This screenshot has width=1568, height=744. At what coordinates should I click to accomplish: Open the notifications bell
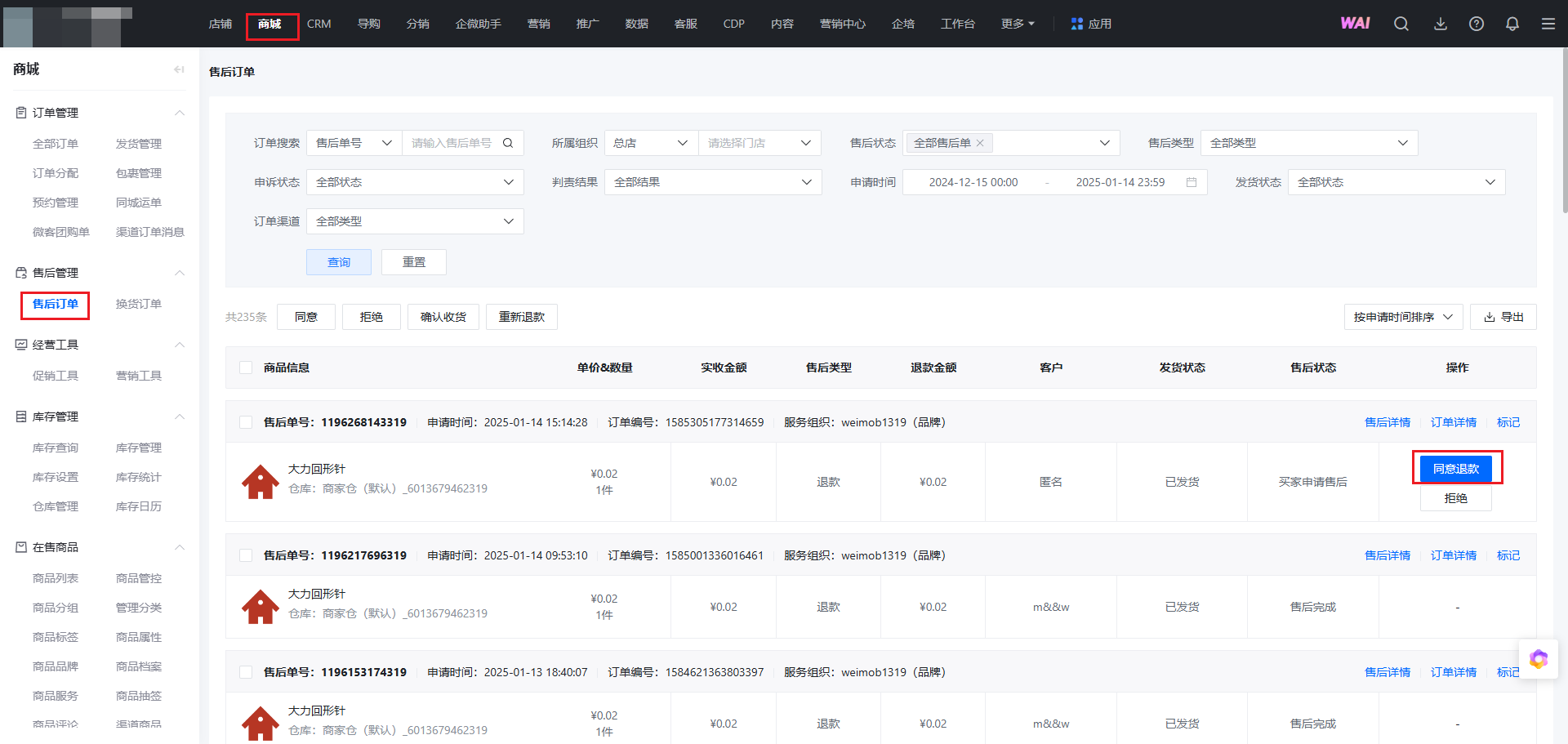pyautogui.click(x=1512, y=24)
